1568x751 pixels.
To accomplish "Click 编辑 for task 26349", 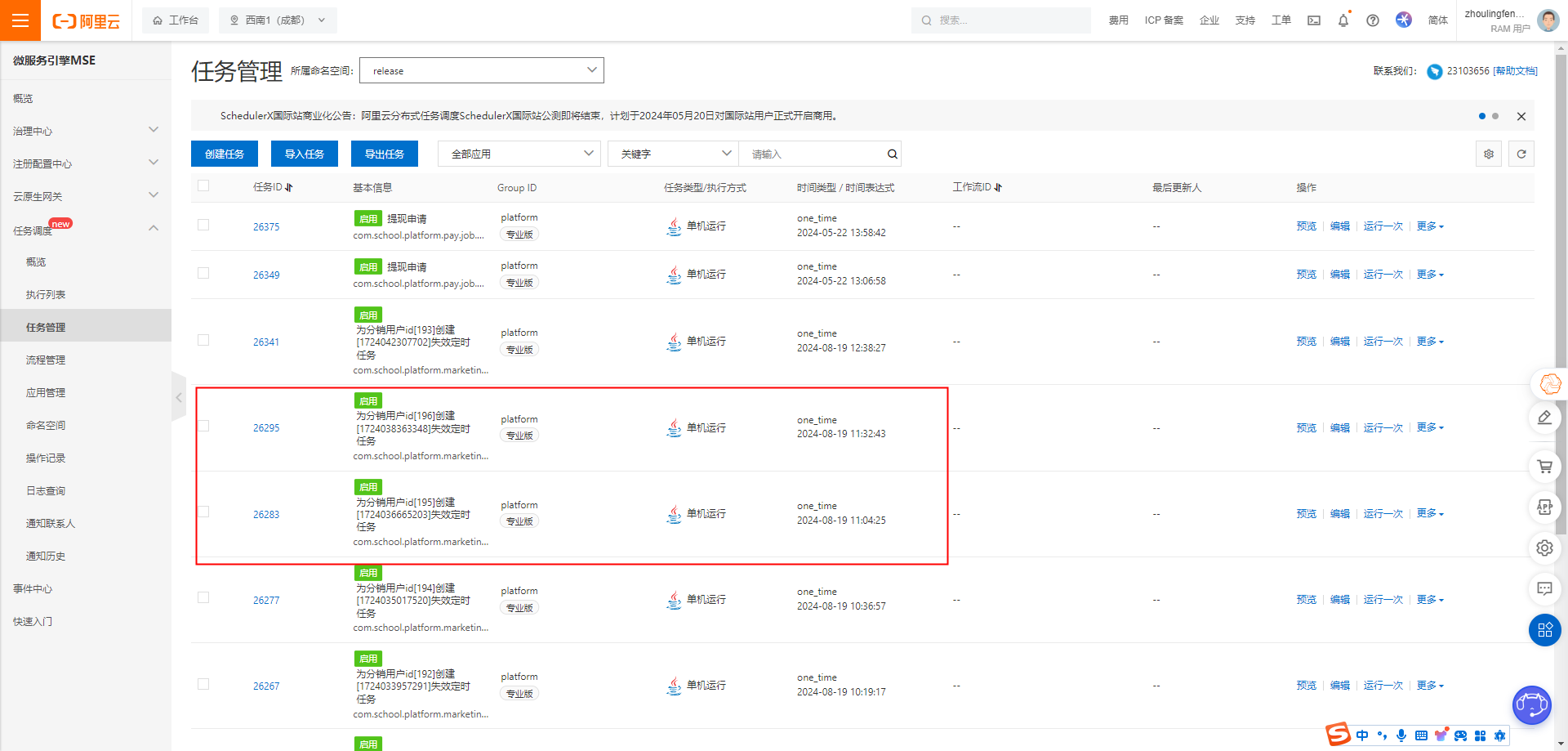I will (1340, 275).
